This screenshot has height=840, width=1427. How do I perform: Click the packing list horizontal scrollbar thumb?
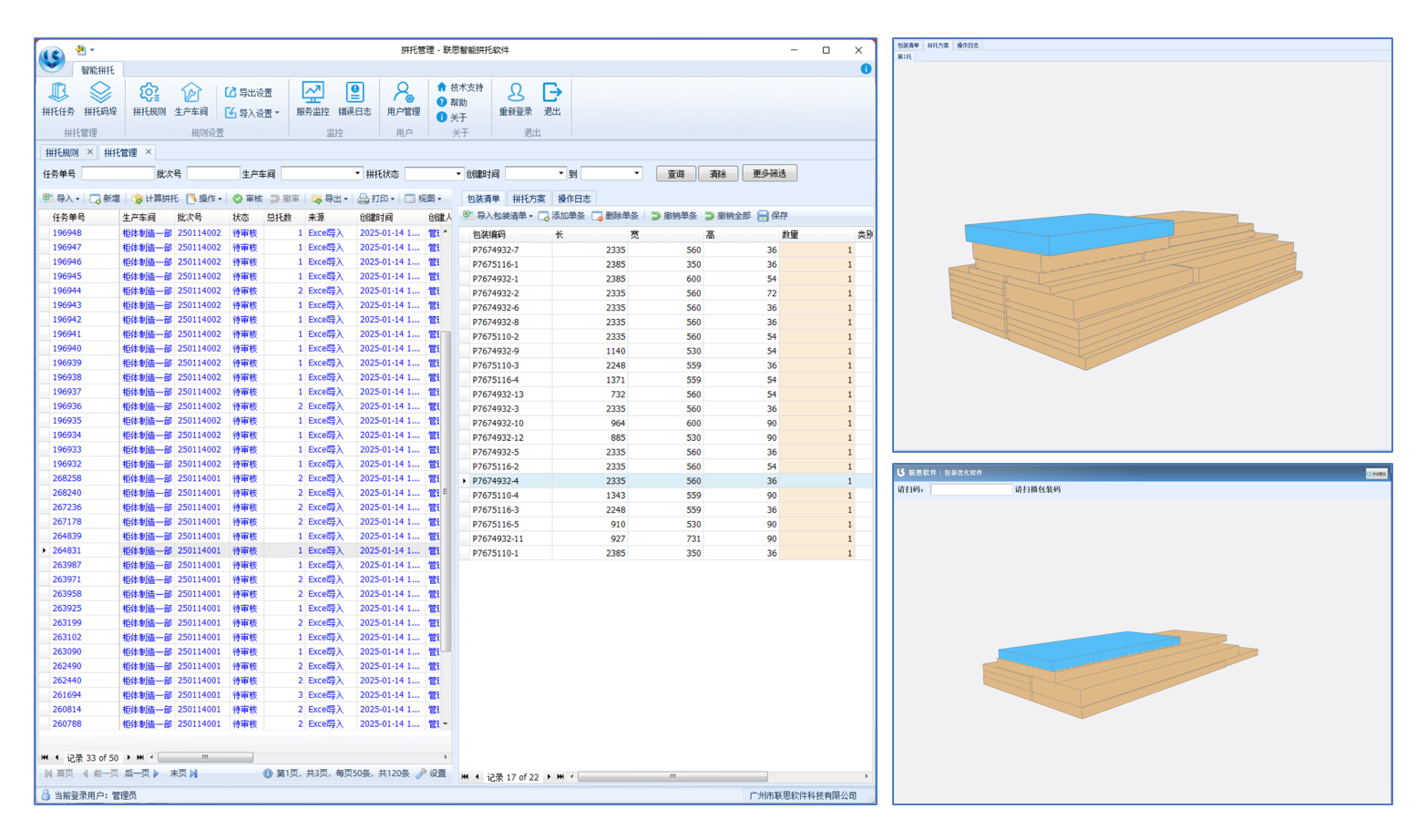[x=672, y=777]
